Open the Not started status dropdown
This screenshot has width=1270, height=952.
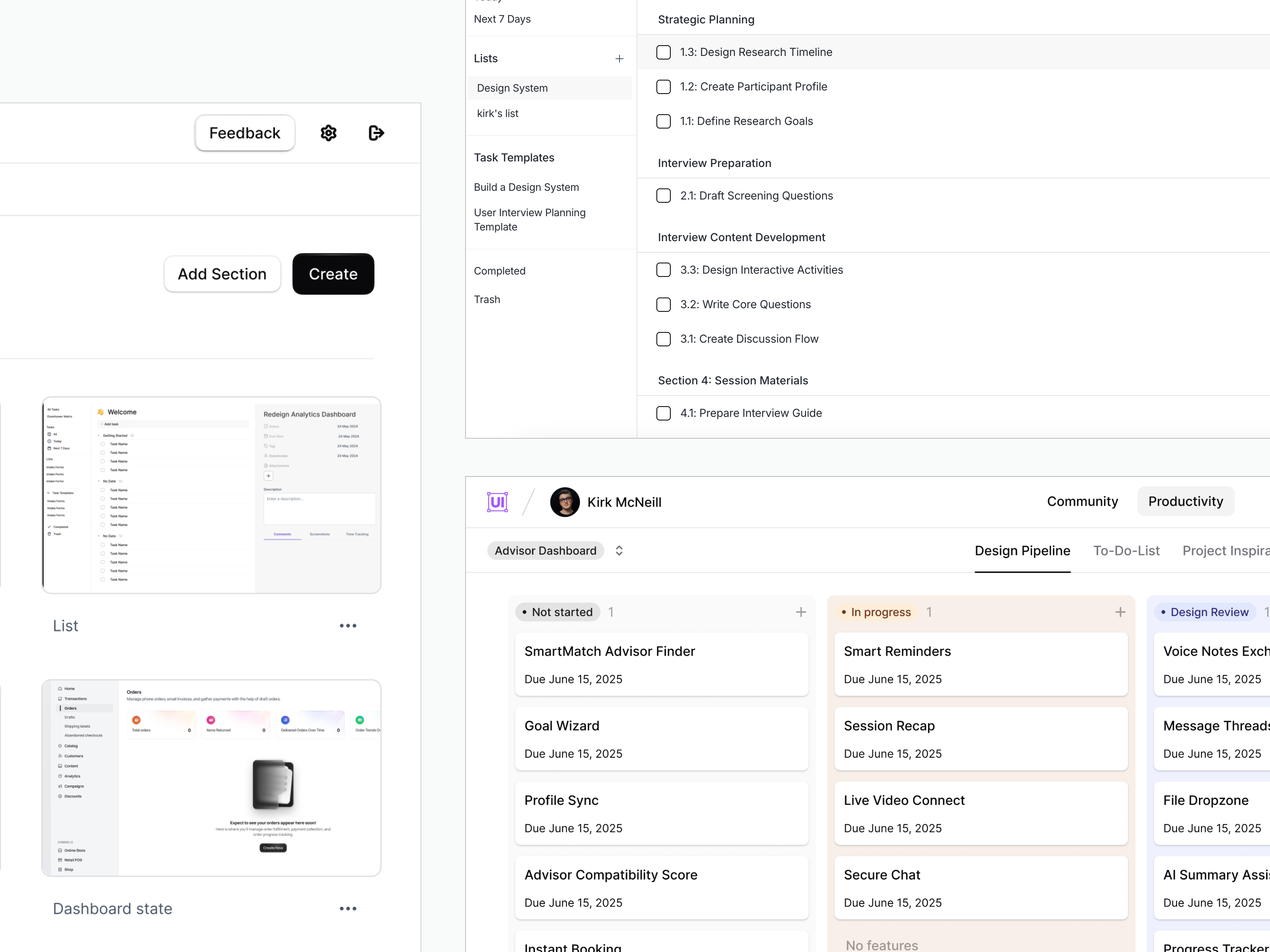[x=558, y=612]
